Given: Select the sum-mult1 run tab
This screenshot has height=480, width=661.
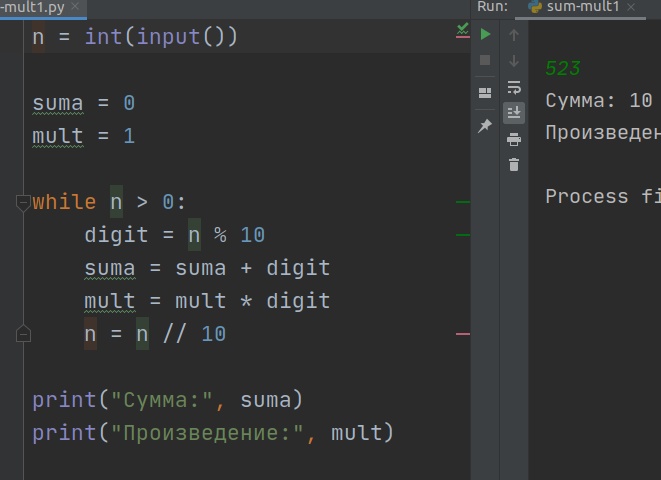Looking at the screenshot, I should (582, 7).
